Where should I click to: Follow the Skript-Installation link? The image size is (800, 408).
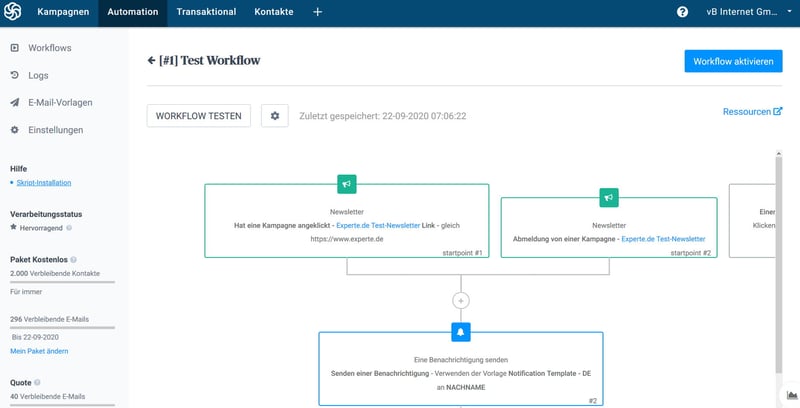tap(44, 183)
